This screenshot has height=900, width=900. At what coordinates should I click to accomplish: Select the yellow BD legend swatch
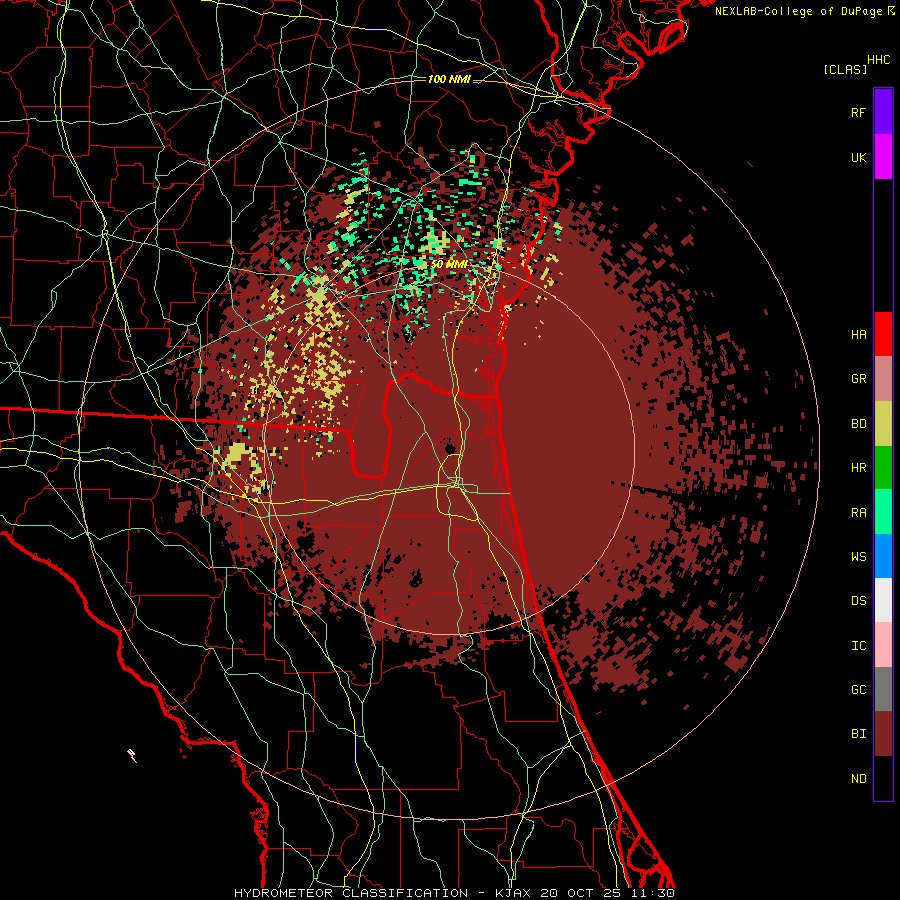coord(883,423)
